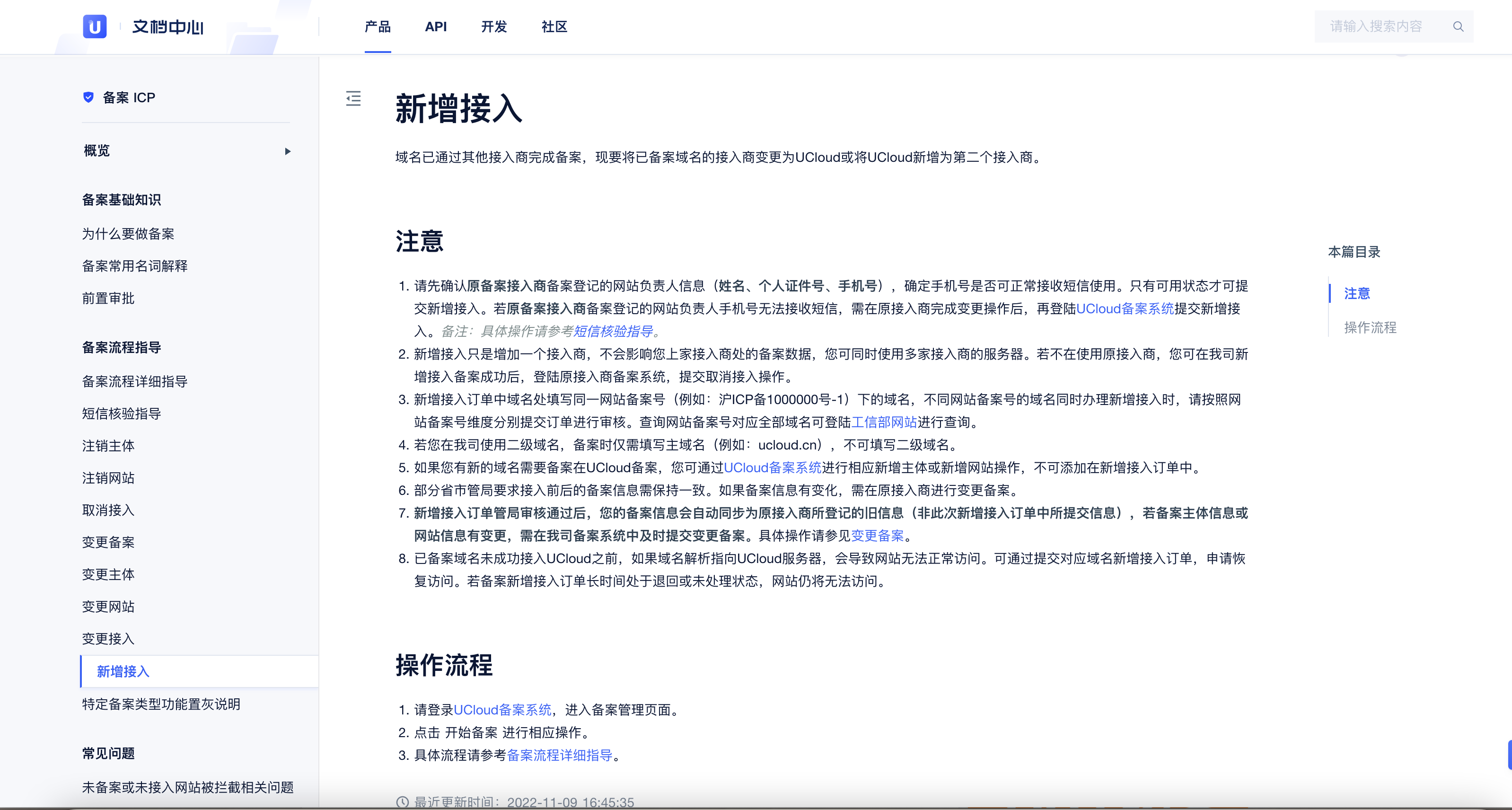1512x810 pixels.
Task: Open 工信部网站 link in note 3
Action: (x=884, y=422)
